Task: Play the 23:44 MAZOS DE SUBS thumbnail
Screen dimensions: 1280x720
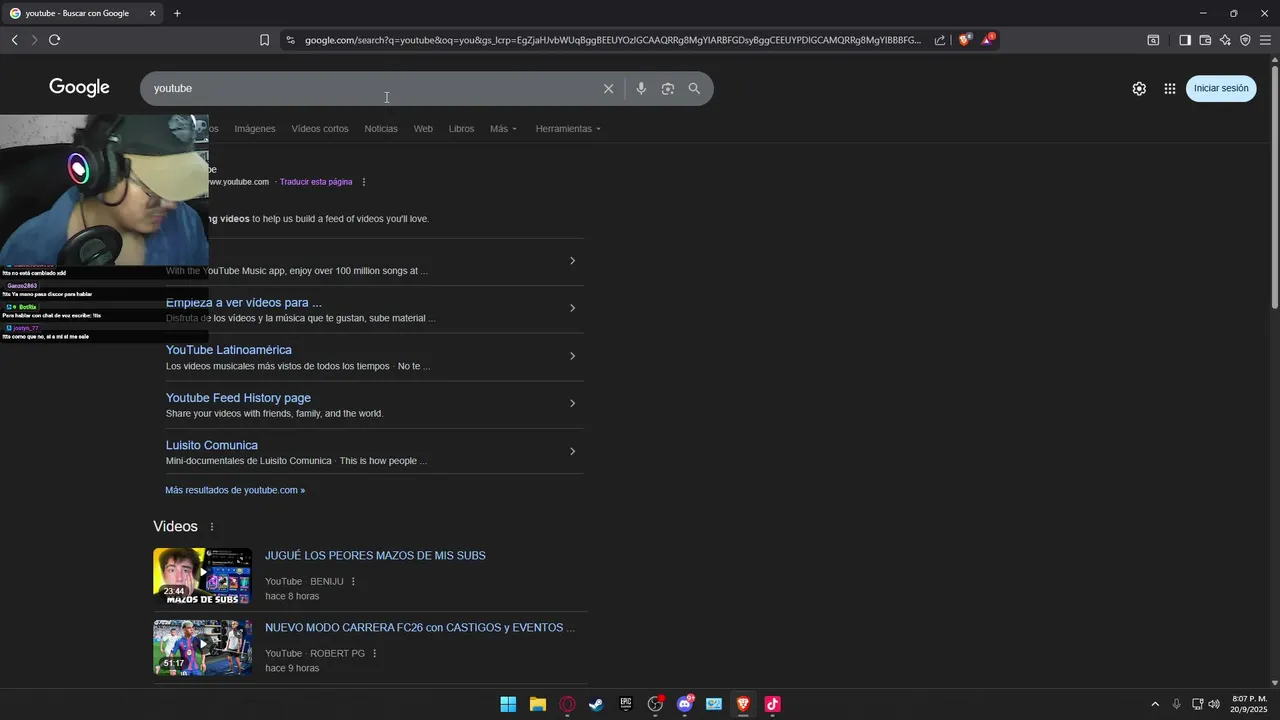Action: (x=202, y=576)
